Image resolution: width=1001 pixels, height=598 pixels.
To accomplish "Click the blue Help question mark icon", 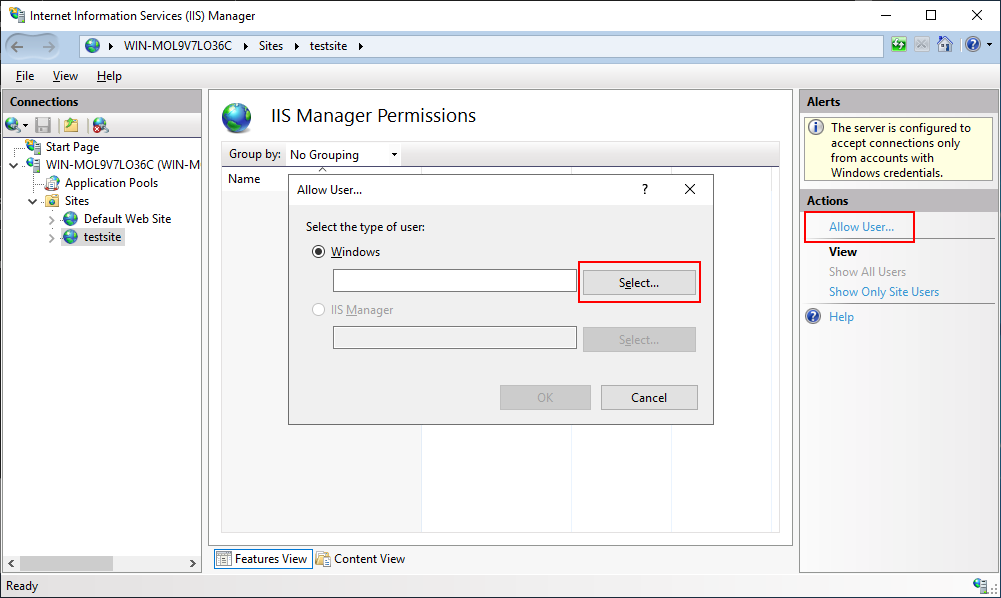I will pyautogui.click(x=971, y=45).
